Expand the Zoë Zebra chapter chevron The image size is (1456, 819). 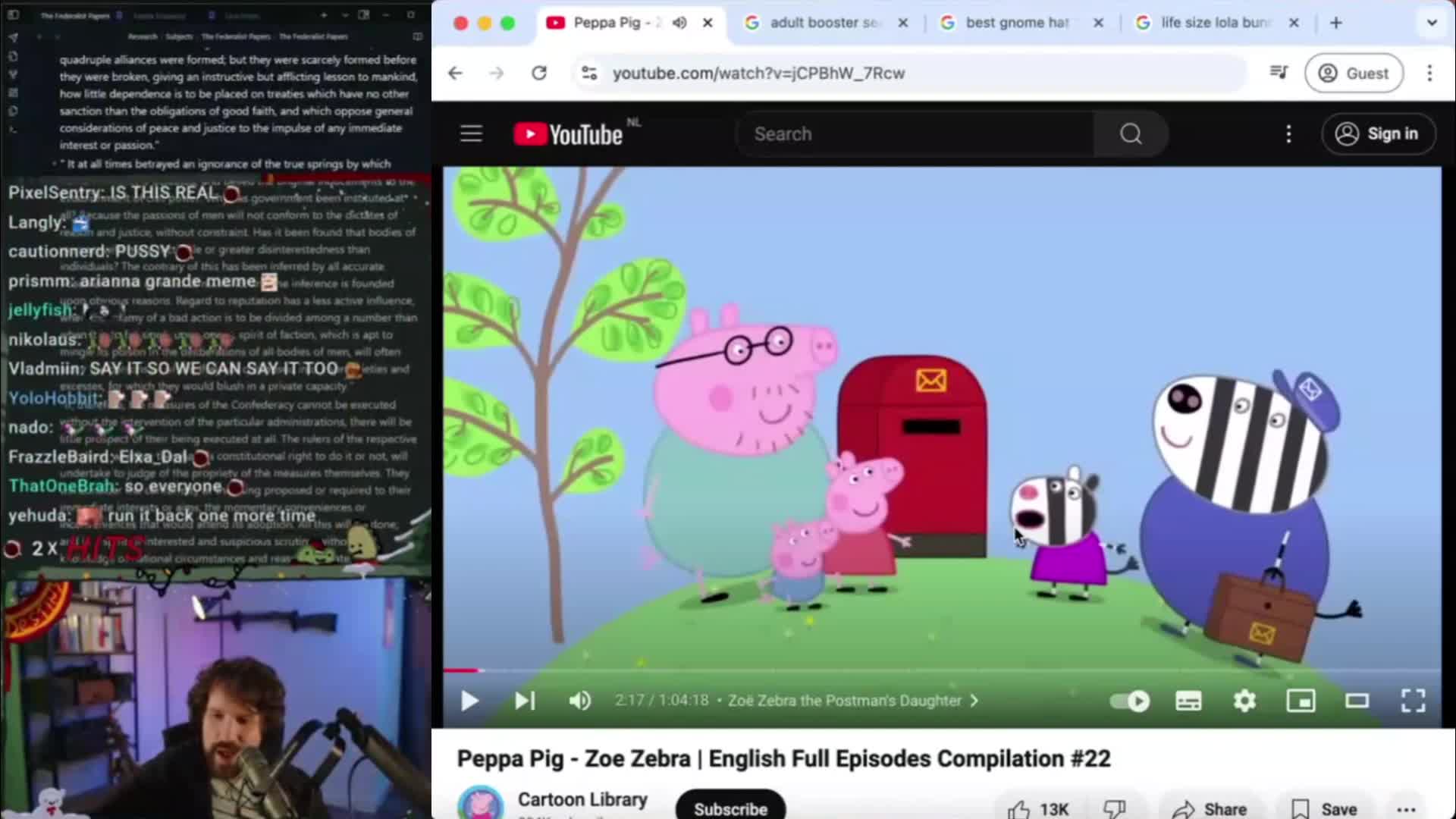tap(974, 701)
